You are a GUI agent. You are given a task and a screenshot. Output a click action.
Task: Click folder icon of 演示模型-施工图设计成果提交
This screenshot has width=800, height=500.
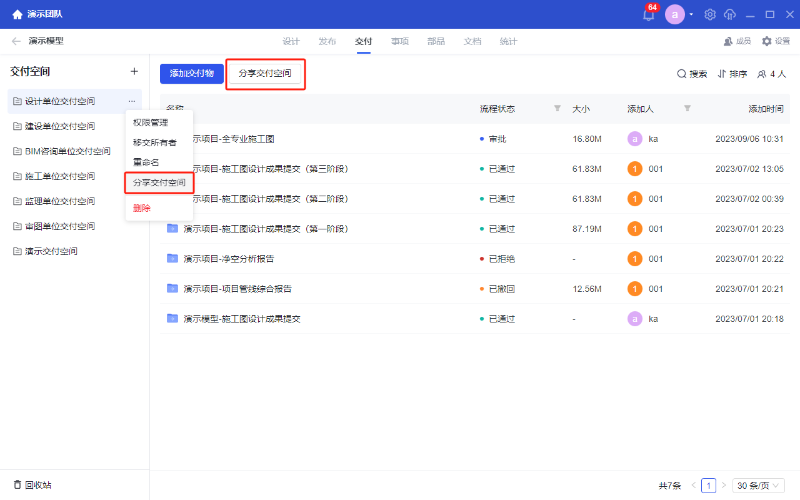172,319
